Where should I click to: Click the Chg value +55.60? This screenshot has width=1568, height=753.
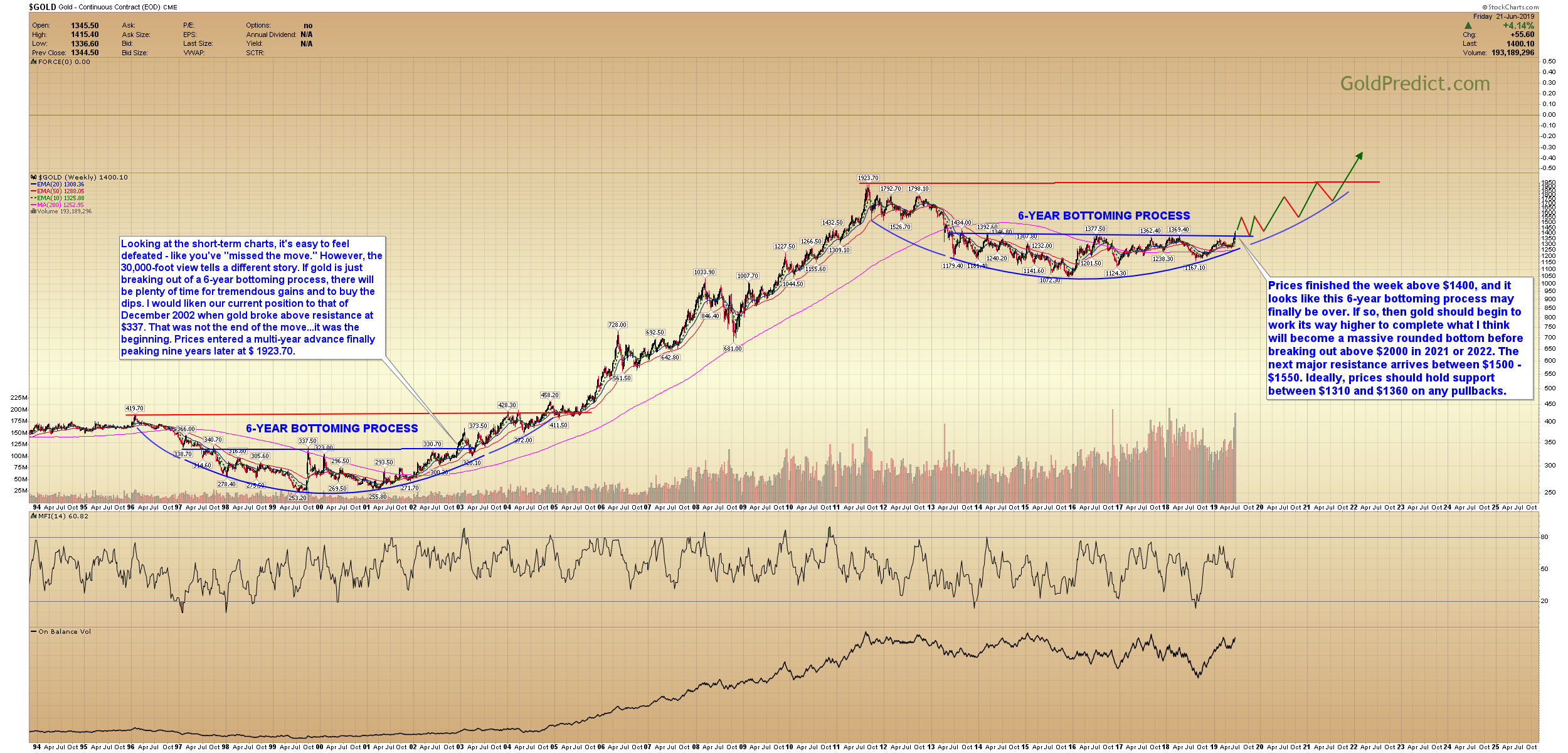point(1522,35)
